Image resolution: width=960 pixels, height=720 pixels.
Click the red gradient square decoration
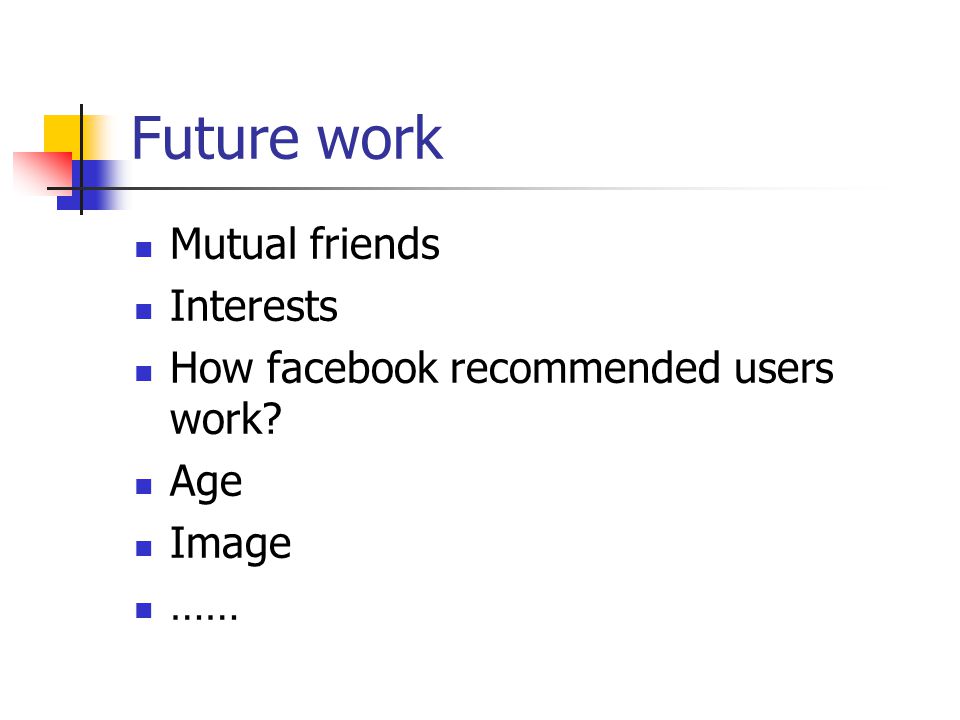(43, 173)
